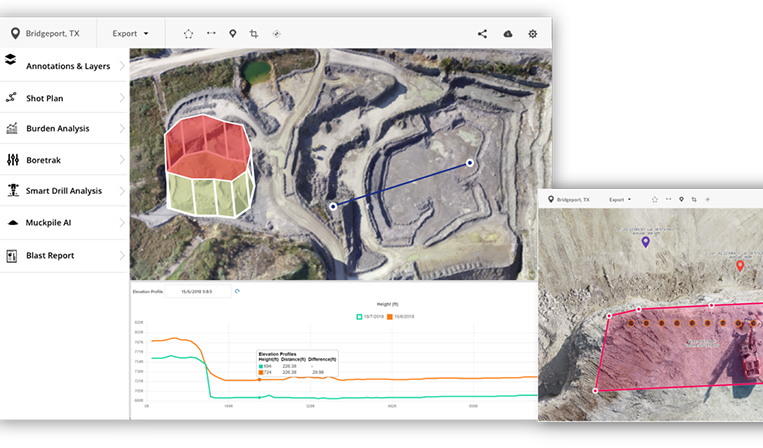Click the Bridgeport, TX site name in main window
Image resolution: width=763 pixels, height=448 pixels.
click(x=53, y=34)
